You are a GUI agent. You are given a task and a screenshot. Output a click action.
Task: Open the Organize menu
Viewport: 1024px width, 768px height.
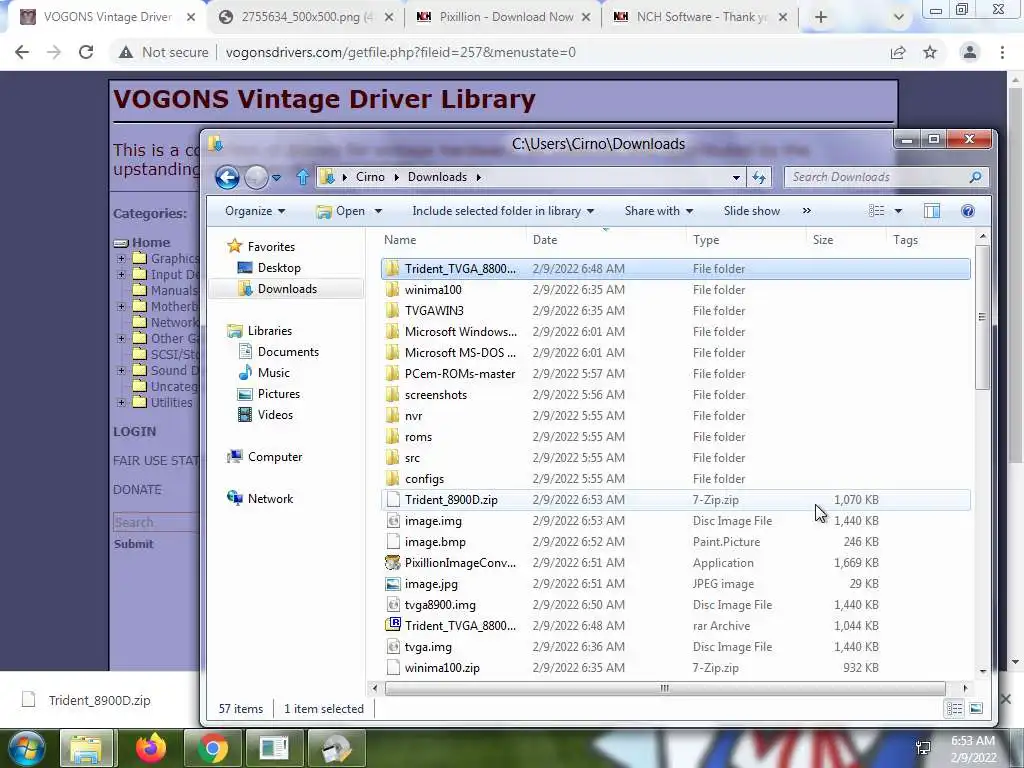[255, 211]
